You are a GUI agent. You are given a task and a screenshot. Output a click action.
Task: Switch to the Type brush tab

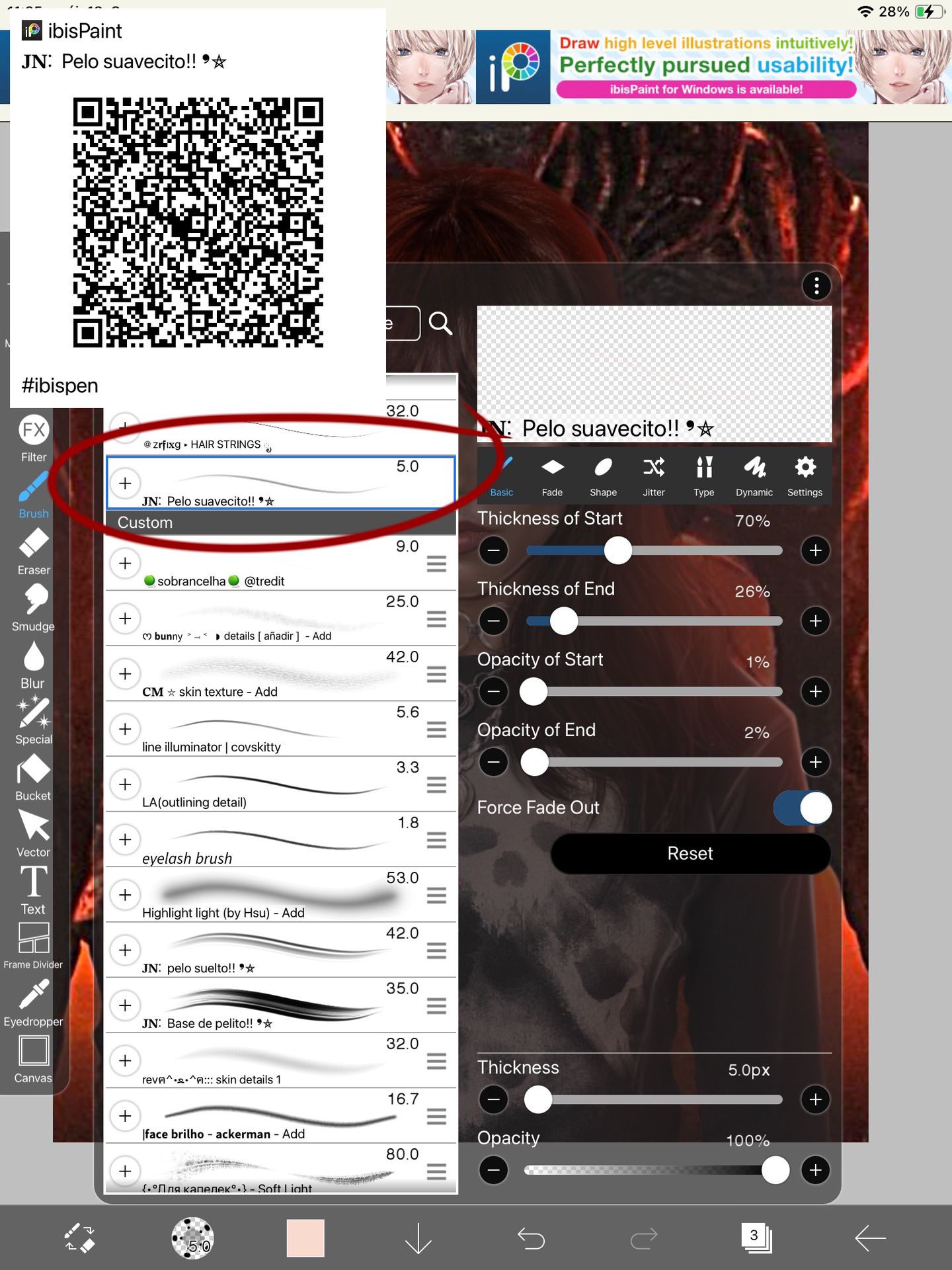pyautogui.click(x=704, y=476)
